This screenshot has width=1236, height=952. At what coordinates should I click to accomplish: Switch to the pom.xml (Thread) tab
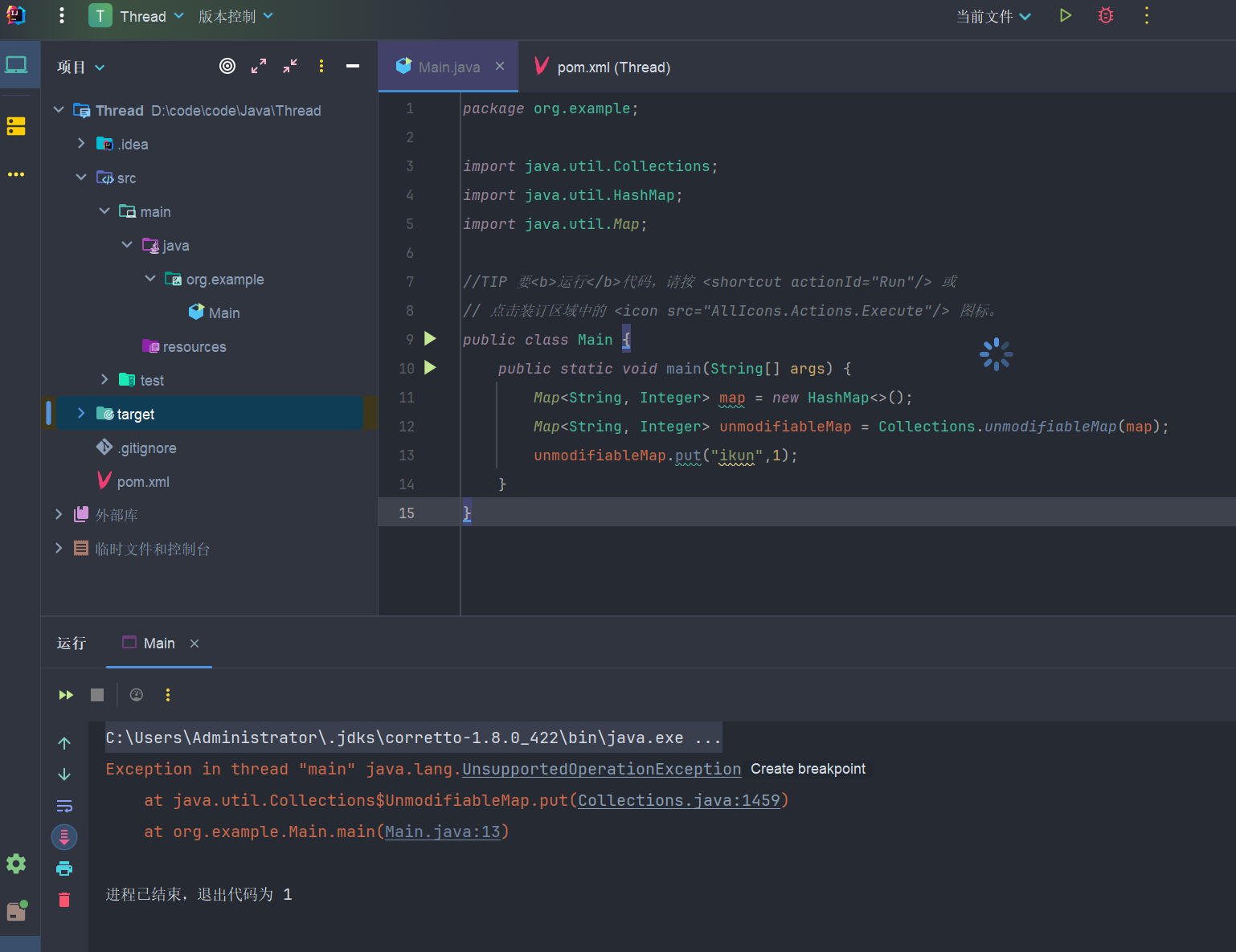click(x=603, y=67)
